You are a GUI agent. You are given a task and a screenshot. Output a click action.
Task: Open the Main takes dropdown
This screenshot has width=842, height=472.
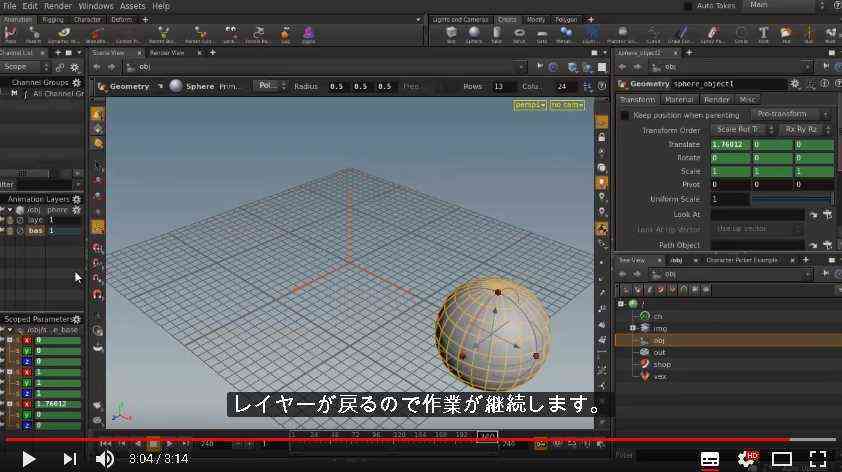[784, 5]
